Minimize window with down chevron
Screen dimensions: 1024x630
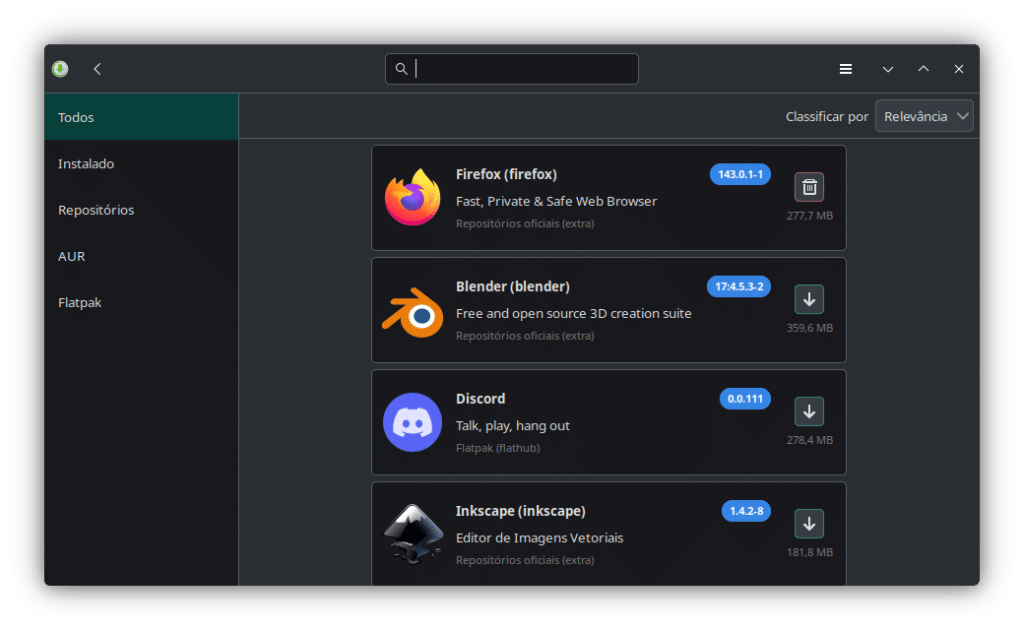pyautogui.click(x=888, y=69)
